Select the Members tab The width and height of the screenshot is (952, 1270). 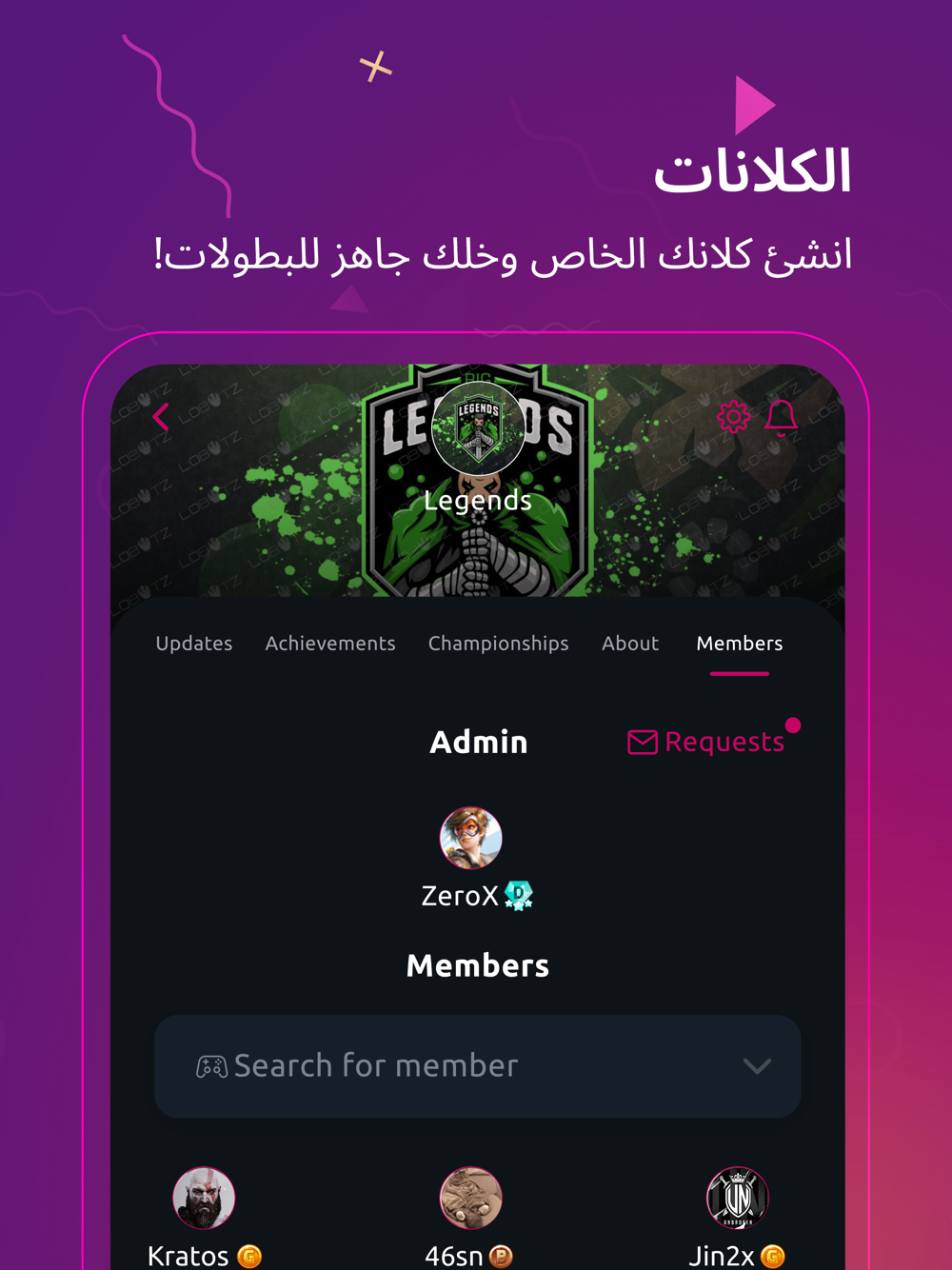(x=740, y=644)
